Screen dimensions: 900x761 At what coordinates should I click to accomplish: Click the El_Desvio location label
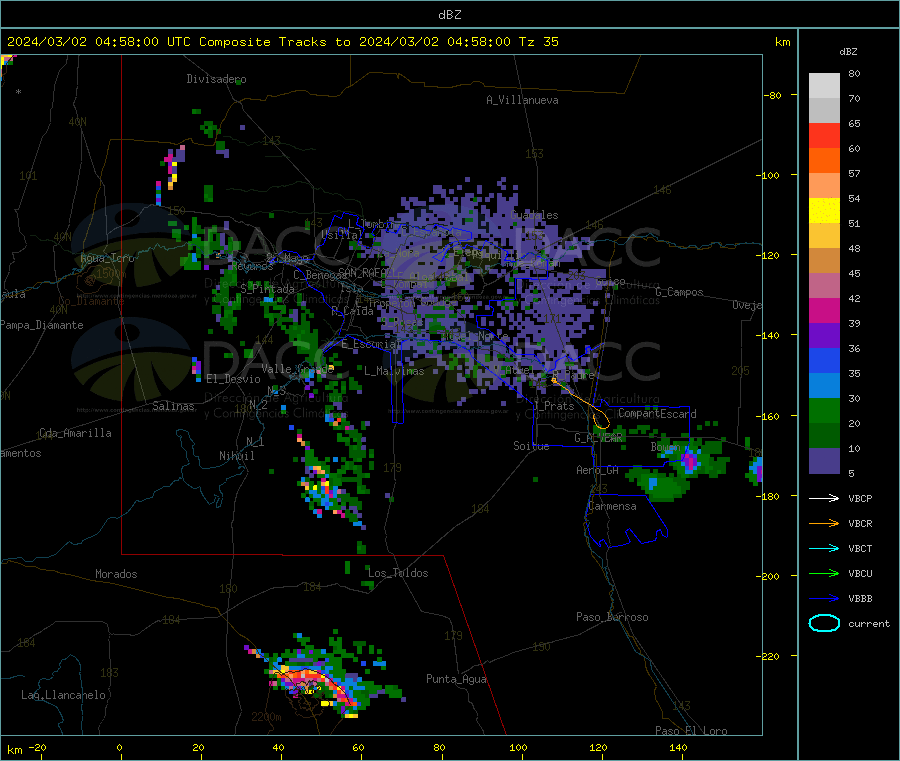coord(233,379)
